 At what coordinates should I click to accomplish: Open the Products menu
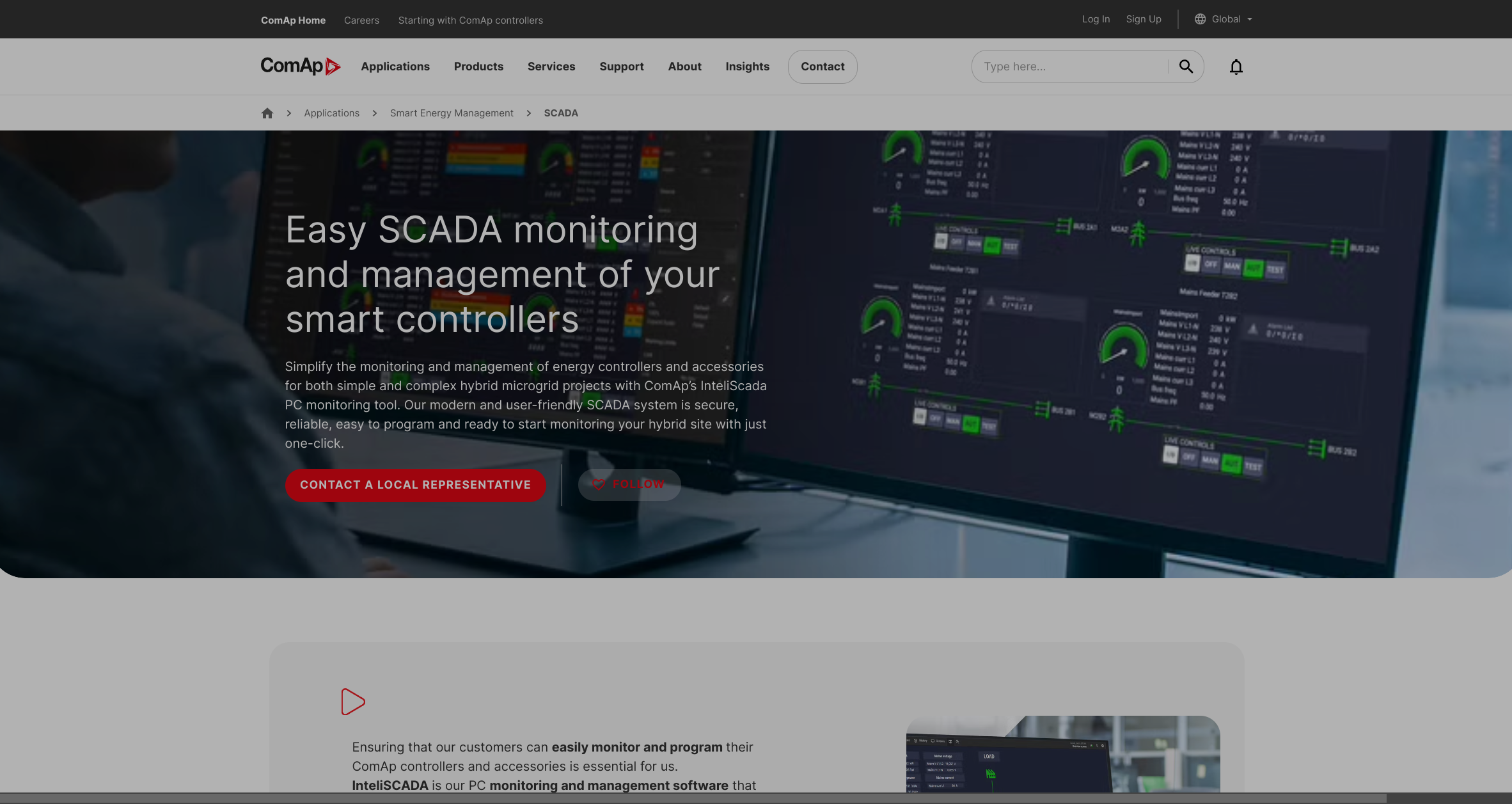tap(478, 67)
